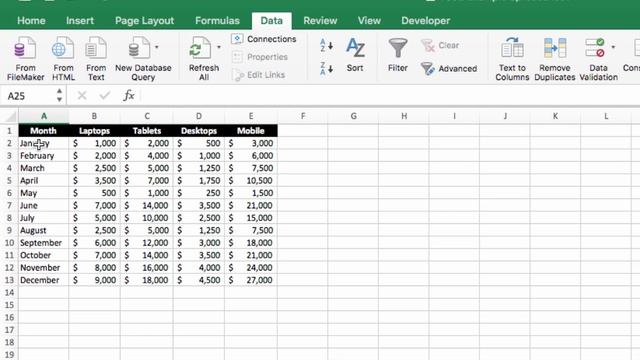The width and height of the screenshot is (640, 360).
Task: Open Data Validation
Action: pyautogui.click(x=598, y=58)
